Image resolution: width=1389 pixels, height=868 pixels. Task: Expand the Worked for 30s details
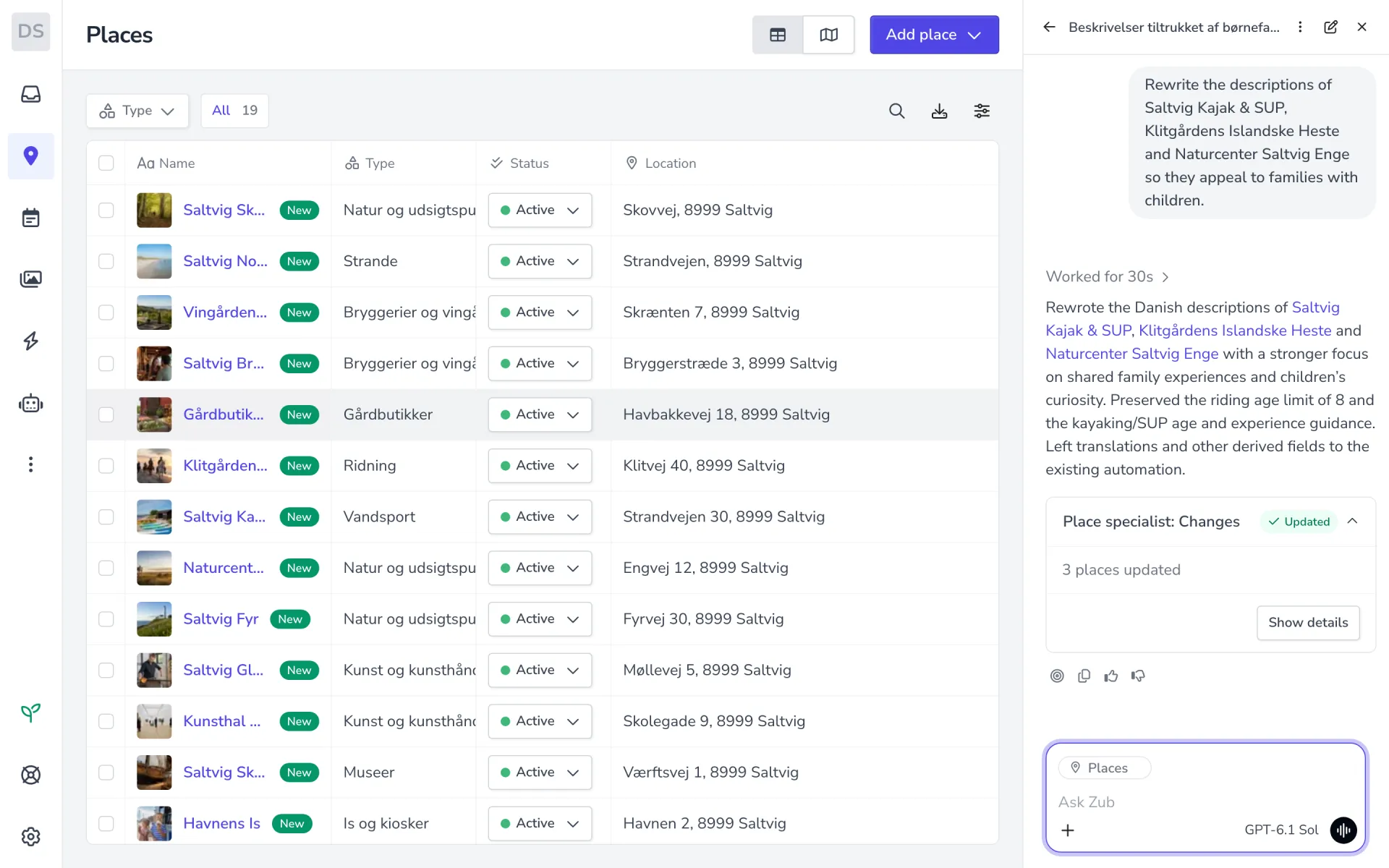point(1107,276)
